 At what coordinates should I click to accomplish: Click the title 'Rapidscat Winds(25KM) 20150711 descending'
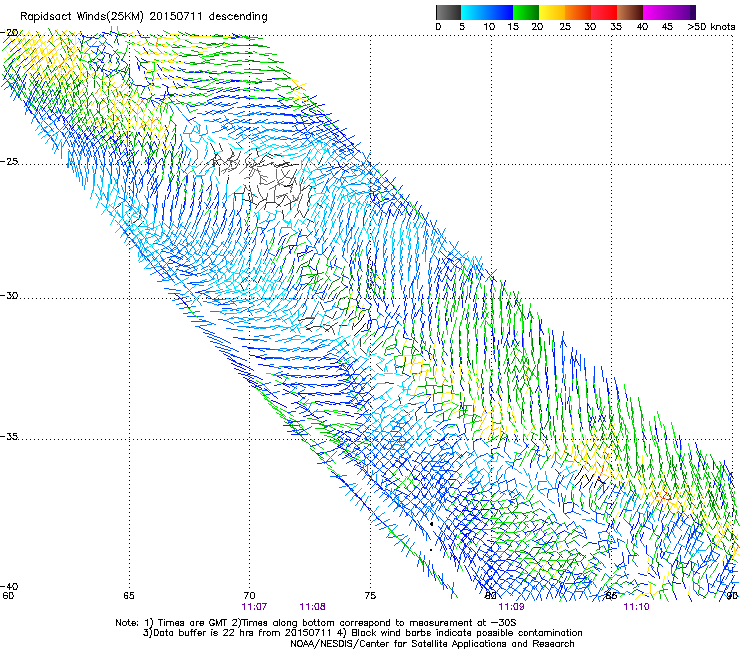click(x=143, y=17)
